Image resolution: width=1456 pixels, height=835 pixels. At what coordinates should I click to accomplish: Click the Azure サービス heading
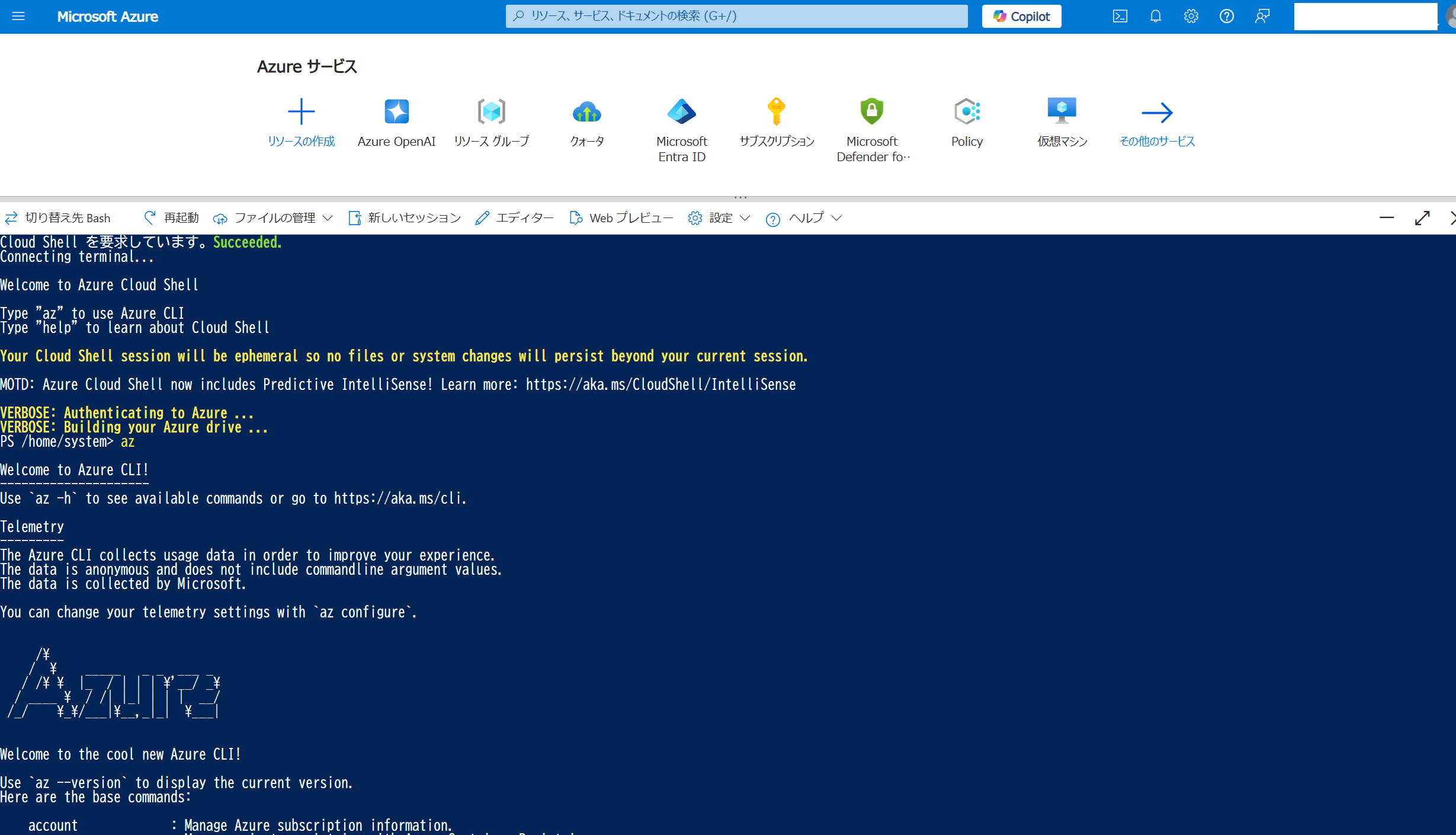point(307,66)
